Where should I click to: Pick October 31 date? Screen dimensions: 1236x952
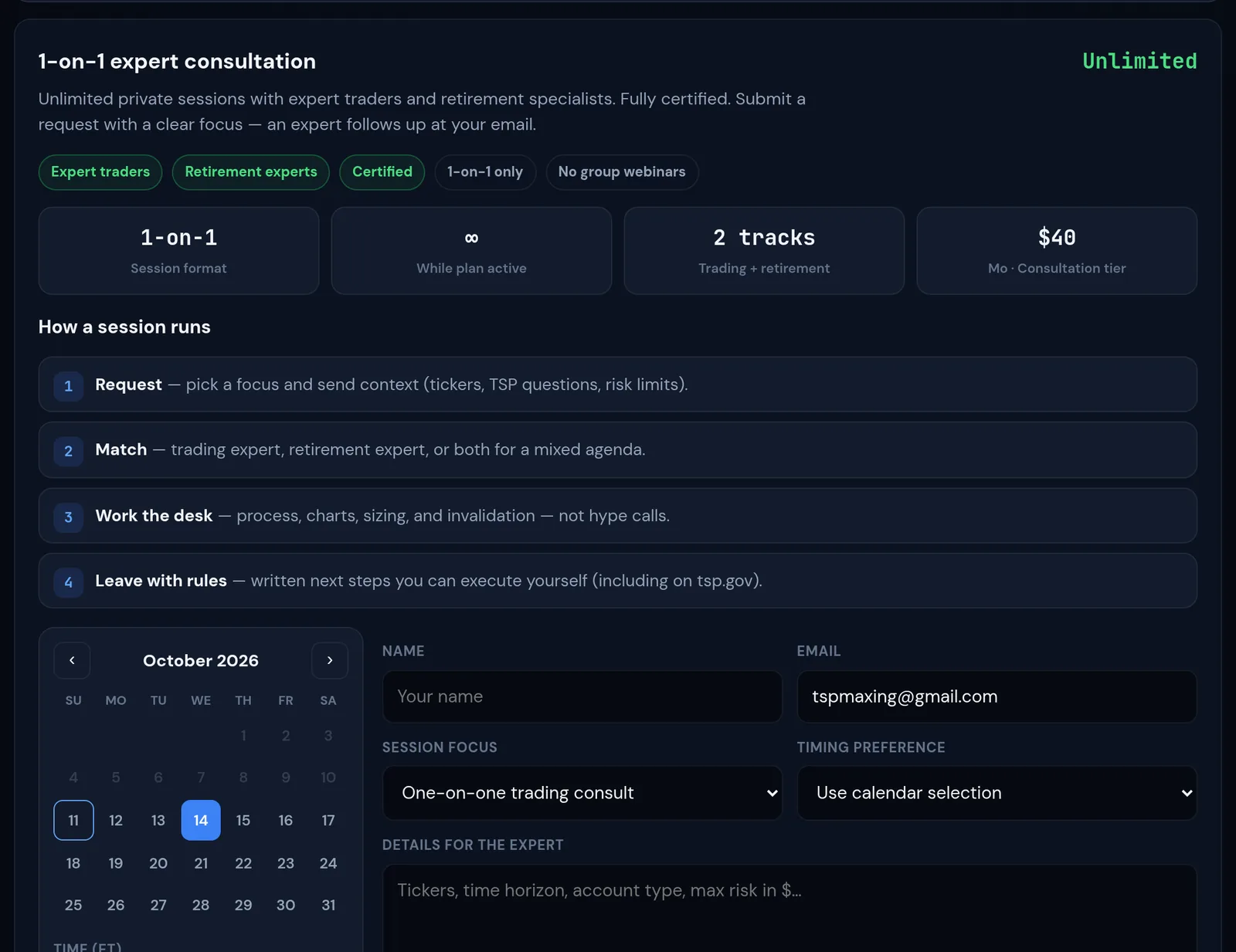(328, 905)
